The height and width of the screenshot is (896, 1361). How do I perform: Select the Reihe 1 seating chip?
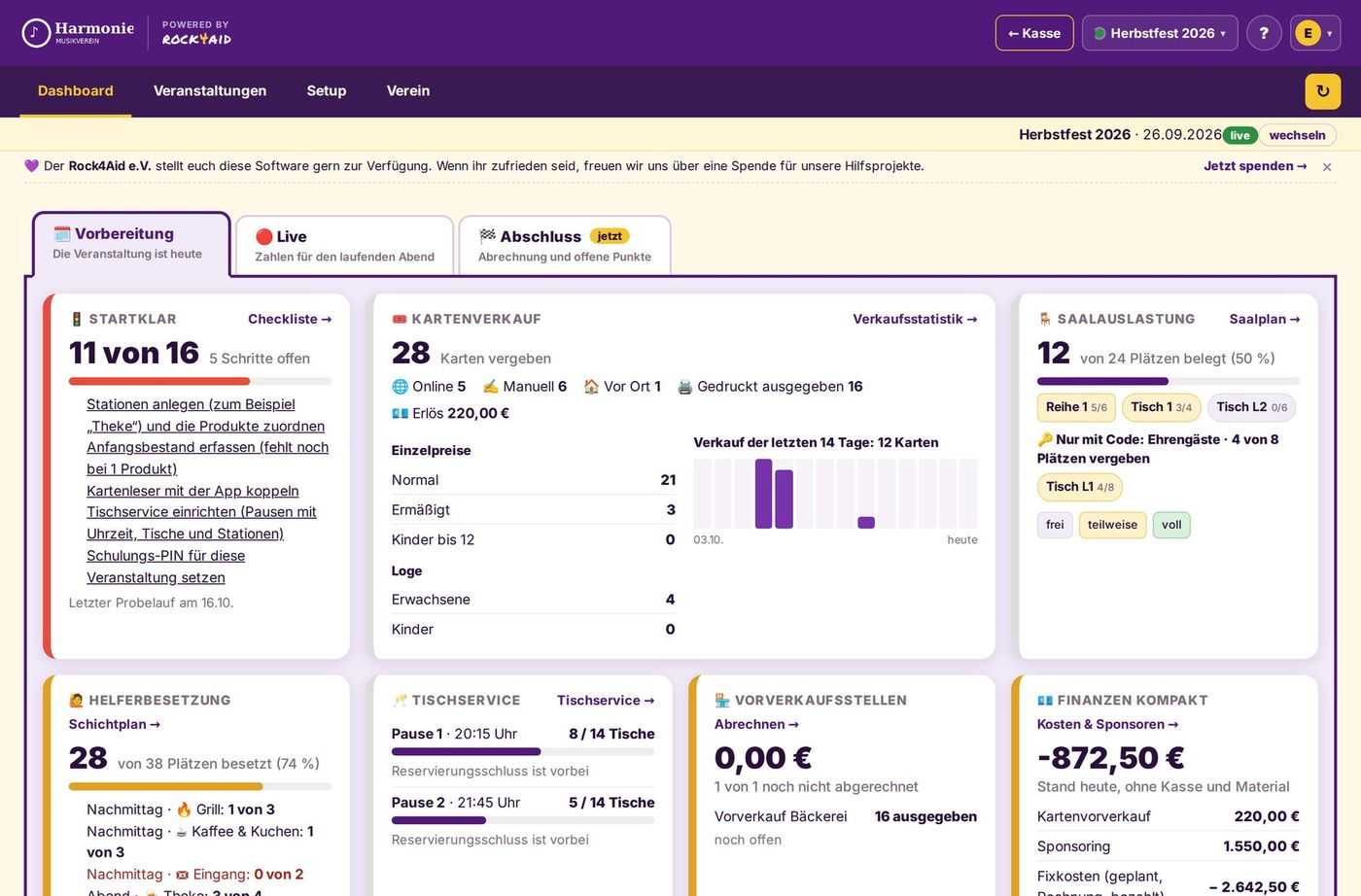(x=1076, y=407)
